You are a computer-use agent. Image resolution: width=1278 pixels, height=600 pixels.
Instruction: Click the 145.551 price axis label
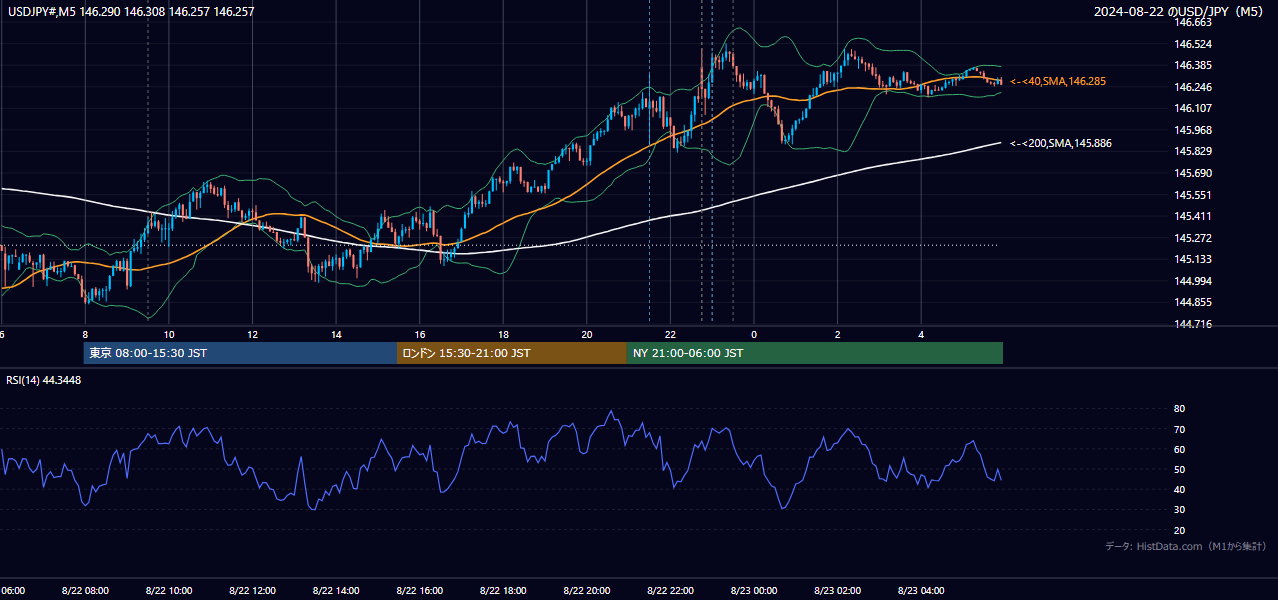[x=1193, y=195]
